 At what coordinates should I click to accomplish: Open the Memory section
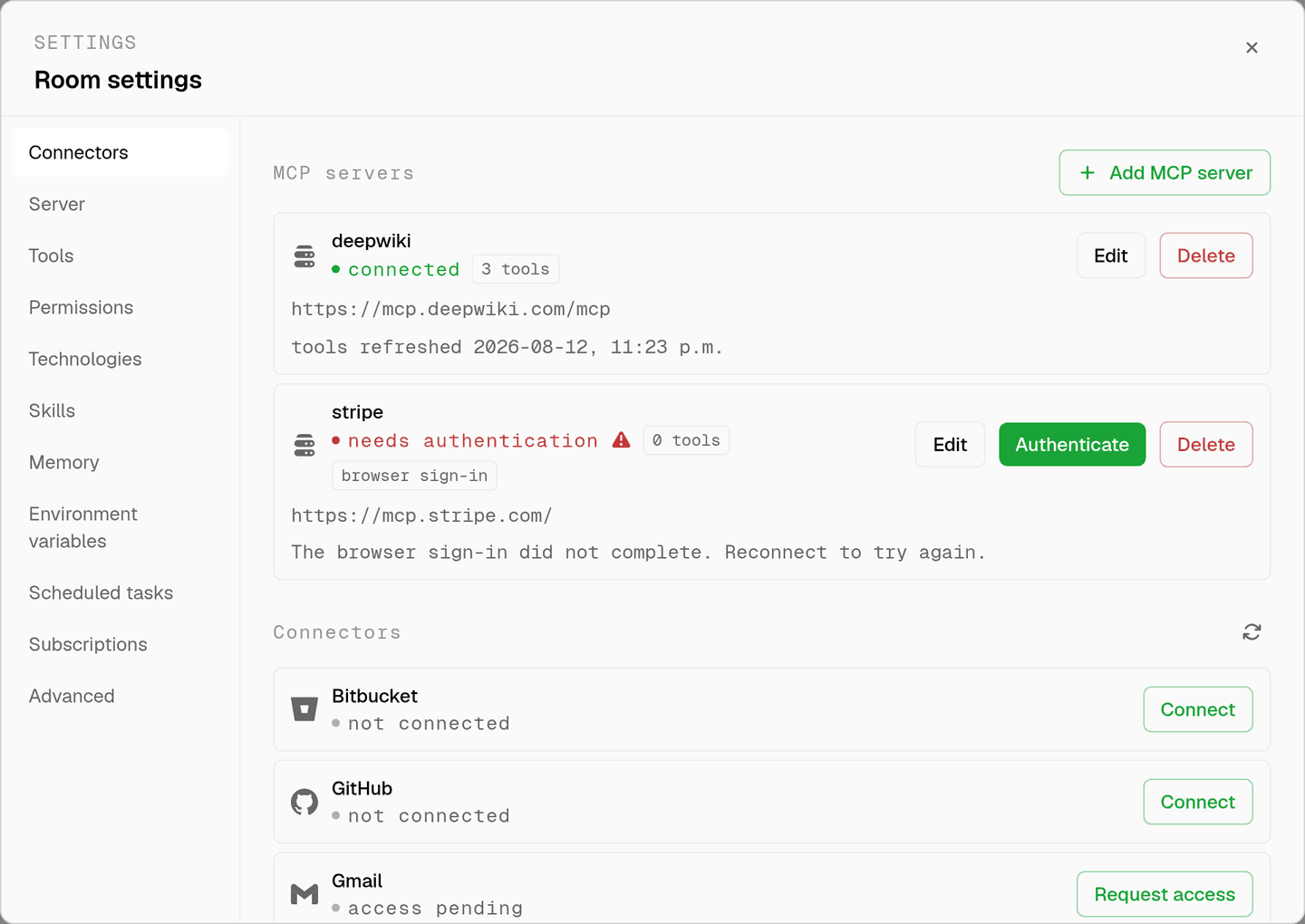[x=120, y=462]
